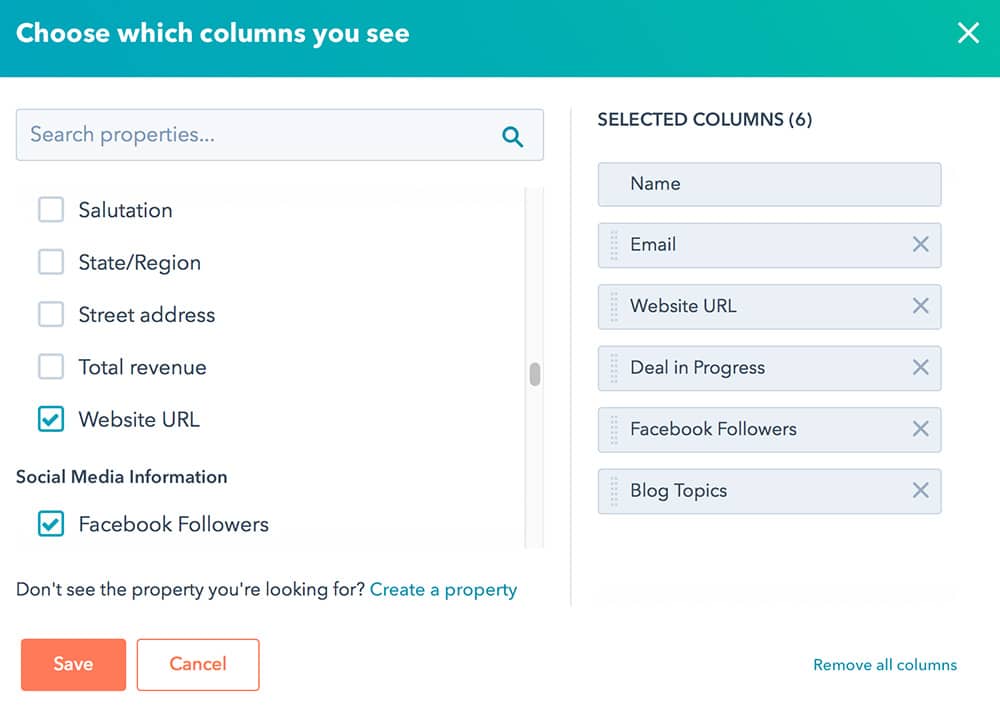Check the Salutation checkbox
This screenshot has height=712, width=1000.
point(51,210)
